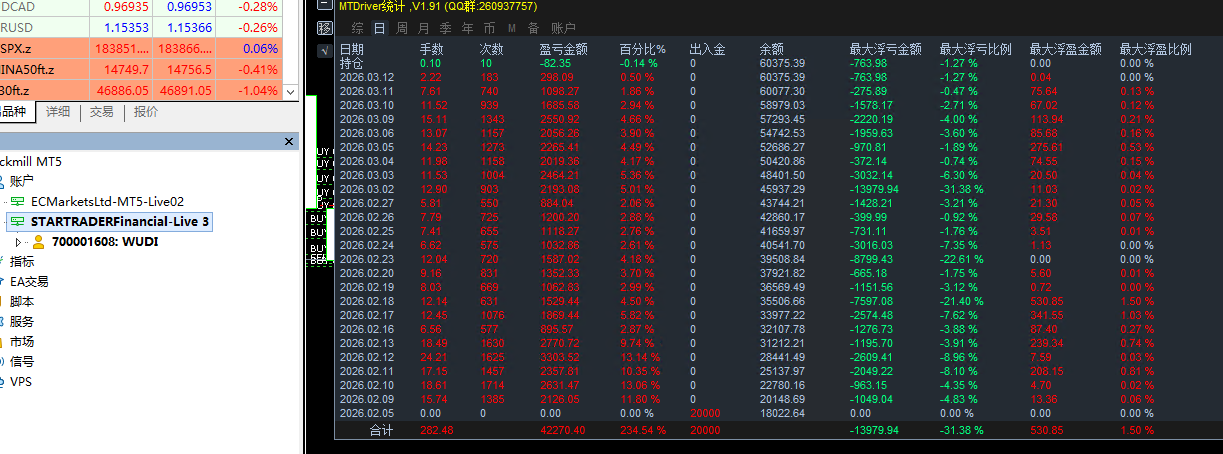
Task: Click the ECMarketsLtd-MT5-Live02 server icon
Action: pyautogui.click(x=18, y=201)
